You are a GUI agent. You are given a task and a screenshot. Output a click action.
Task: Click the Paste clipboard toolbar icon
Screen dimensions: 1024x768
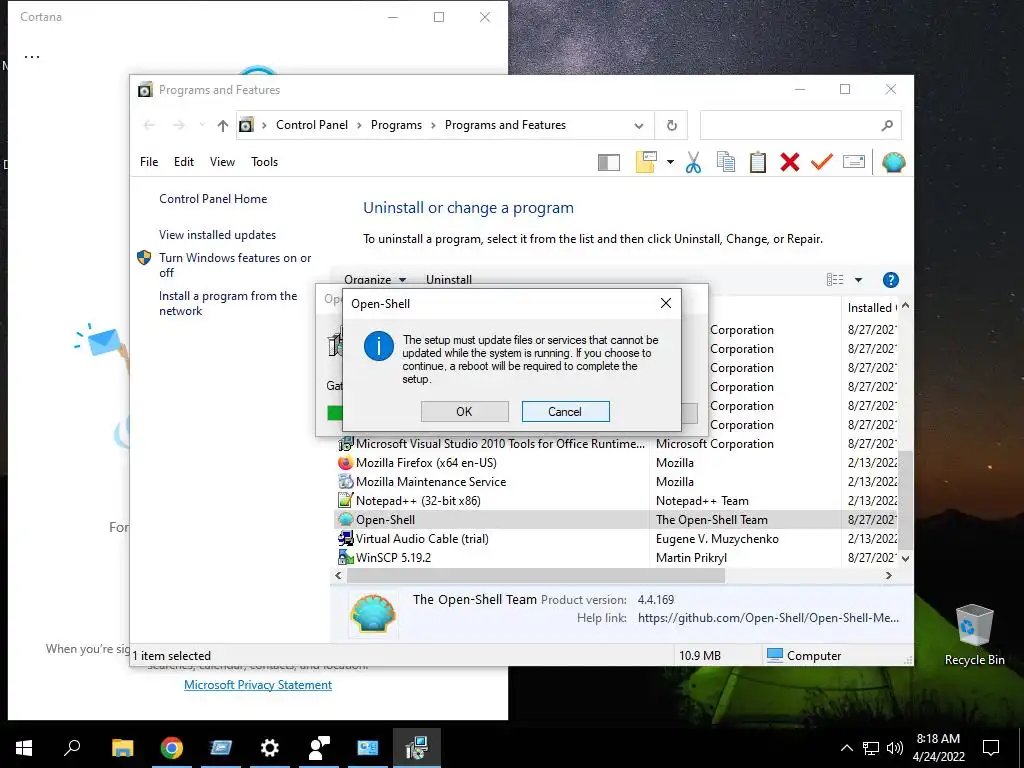click(758, 162)
